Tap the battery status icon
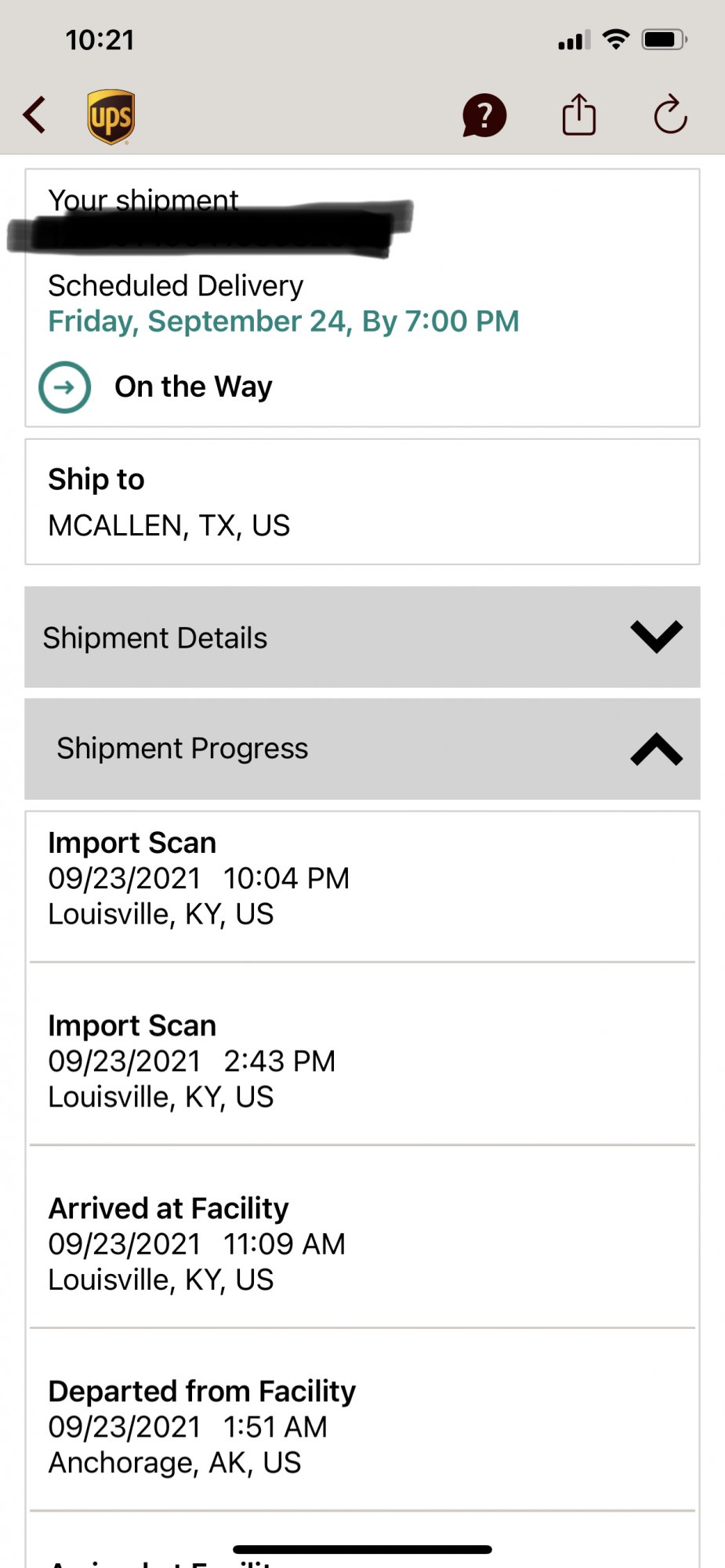The height and width of the screenshot is (1568, 725). (664, 39)
